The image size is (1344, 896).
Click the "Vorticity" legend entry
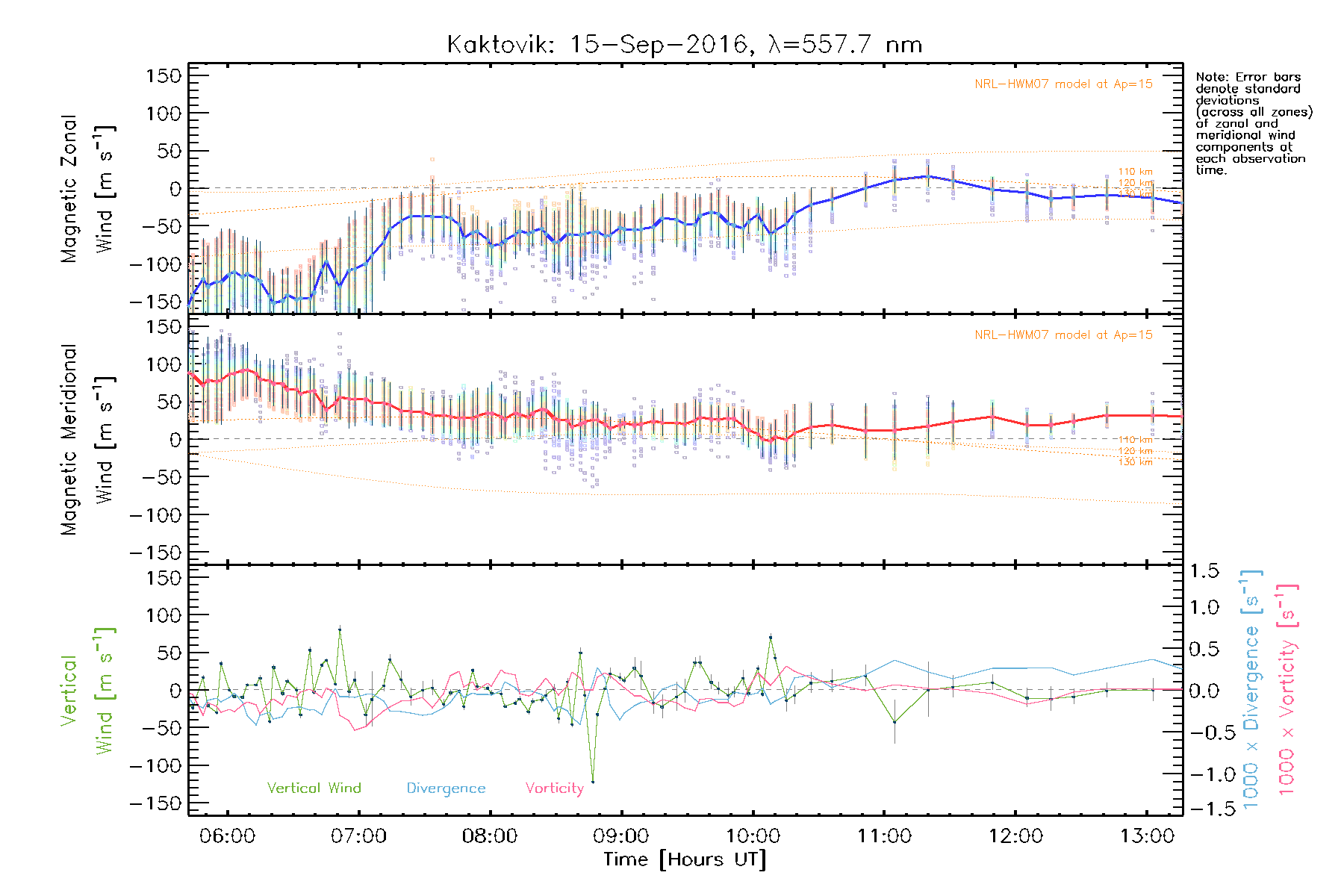tap(554, 788)
